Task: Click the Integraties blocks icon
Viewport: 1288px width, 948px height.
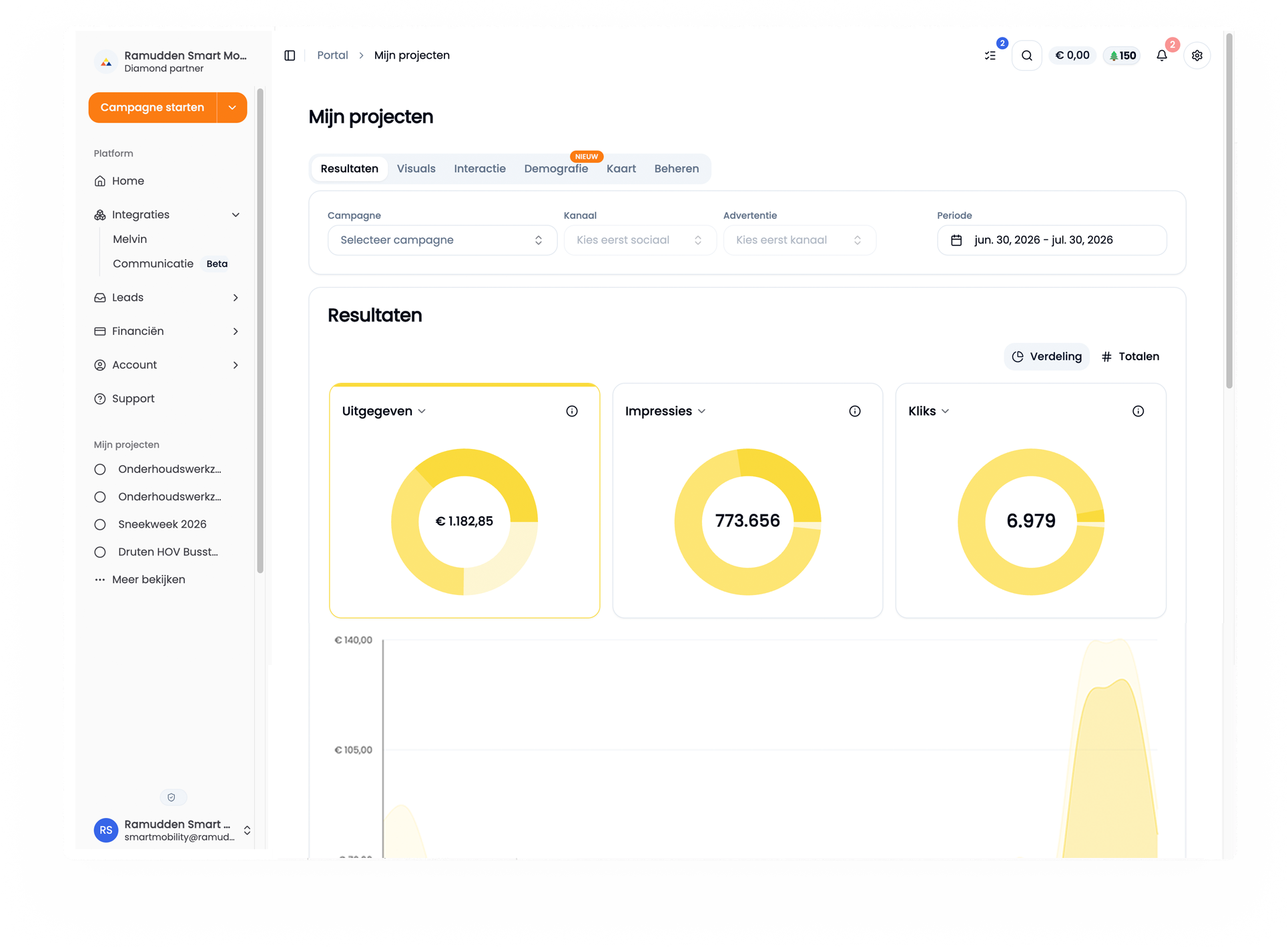Action: click(100, 215)
